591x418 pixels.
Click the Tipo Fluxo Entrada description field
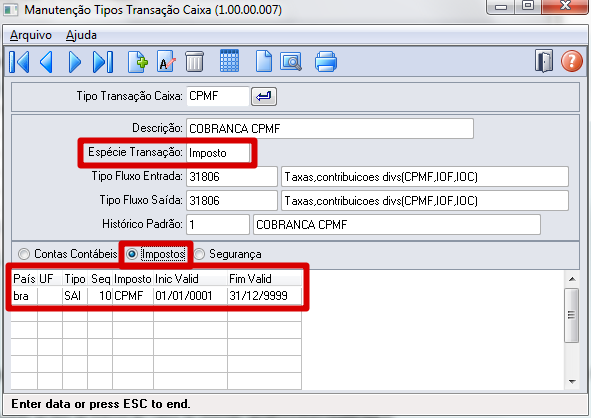coord(425,177)
